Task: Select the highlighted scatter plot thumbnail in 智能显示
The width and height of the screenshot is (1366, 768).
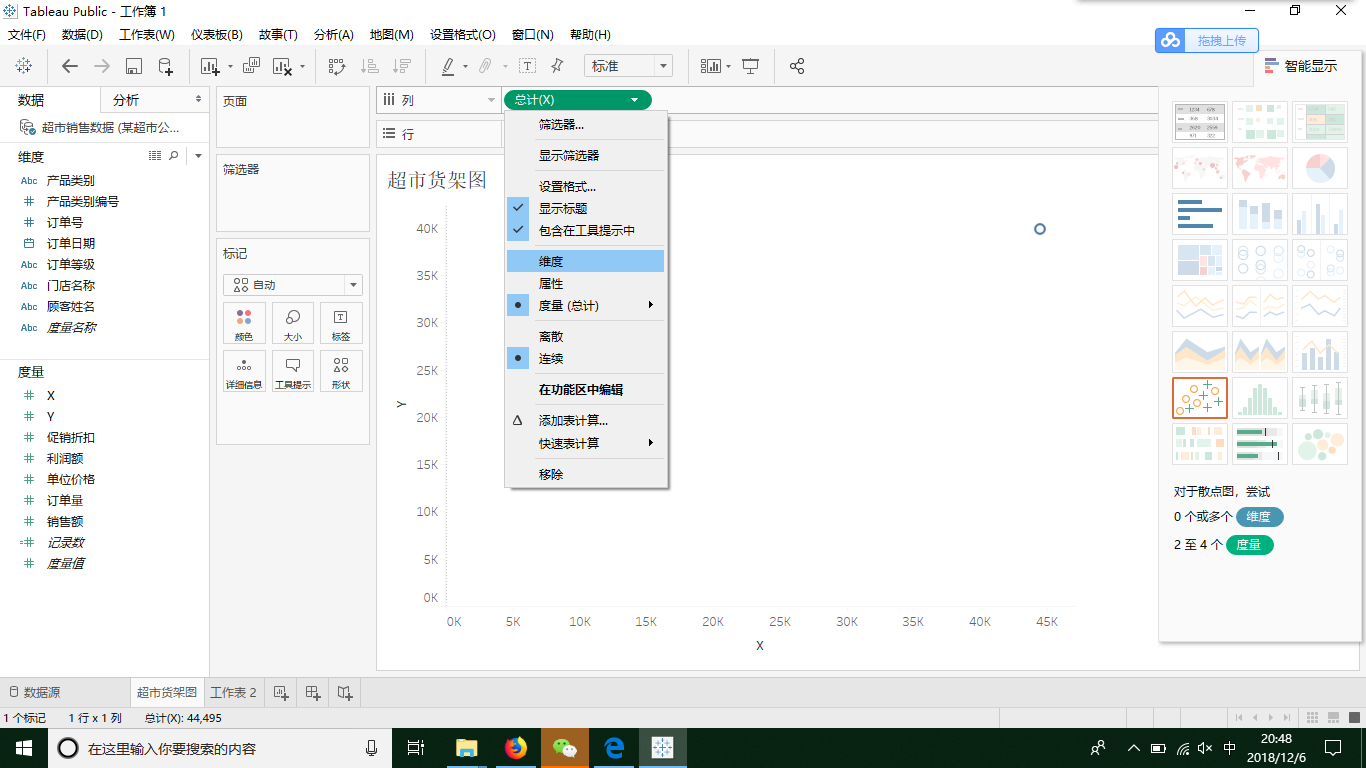Action: pos(1199,397)
